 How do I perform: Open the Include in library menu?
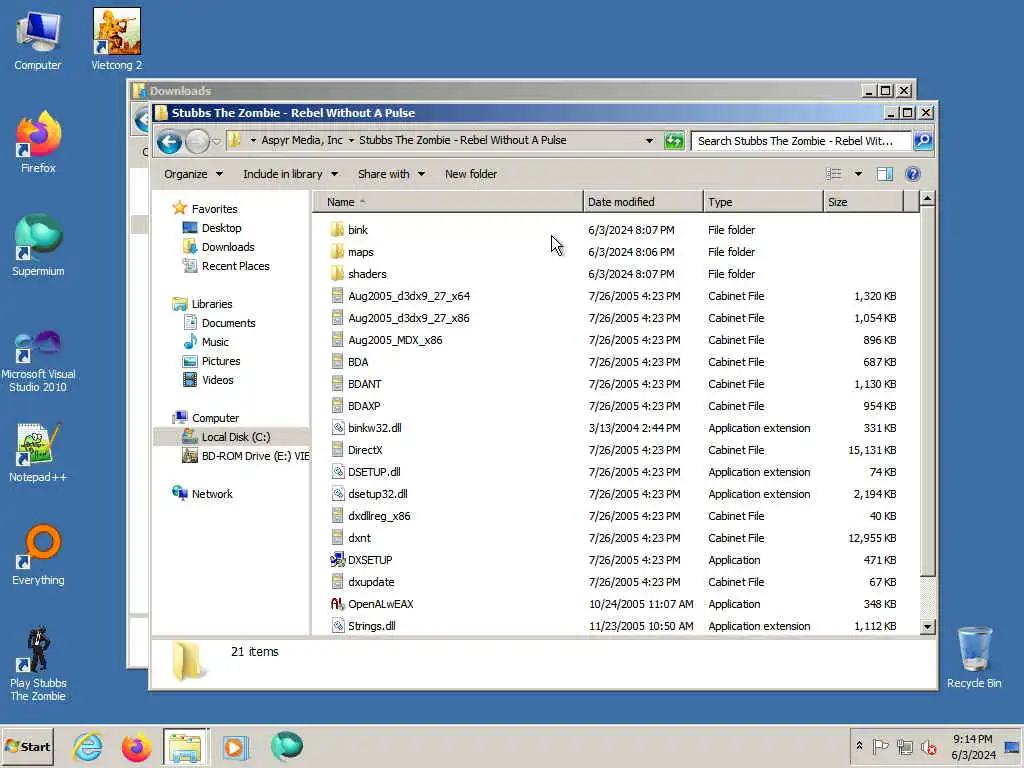tap(291, 174)
